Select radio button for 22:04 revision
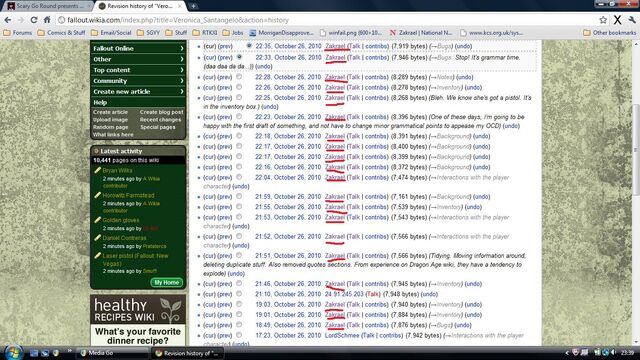Image resolution: width=640 pixels, height=360 pixels. [239, 177]
